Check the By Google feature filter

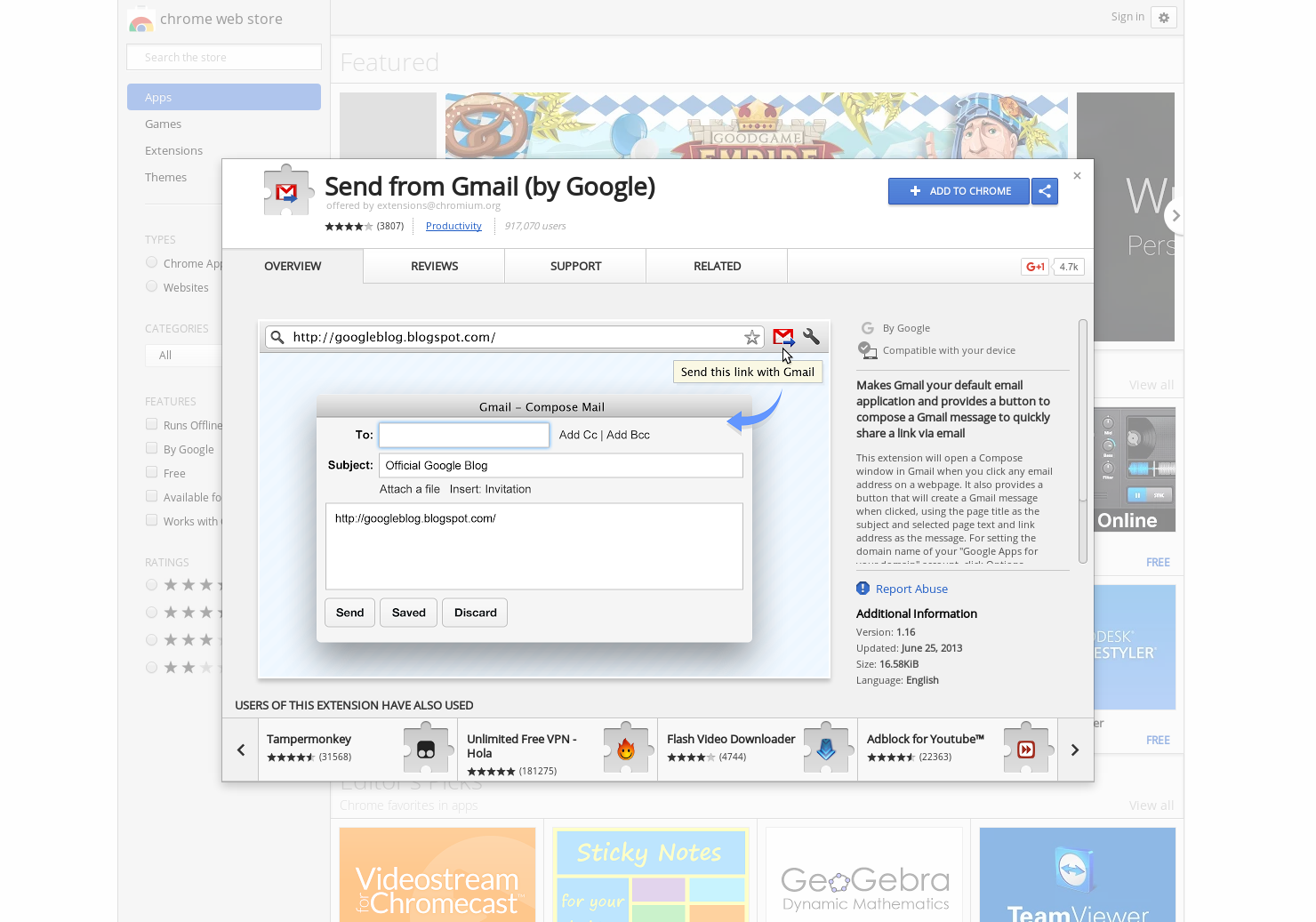tap(151, 448)
